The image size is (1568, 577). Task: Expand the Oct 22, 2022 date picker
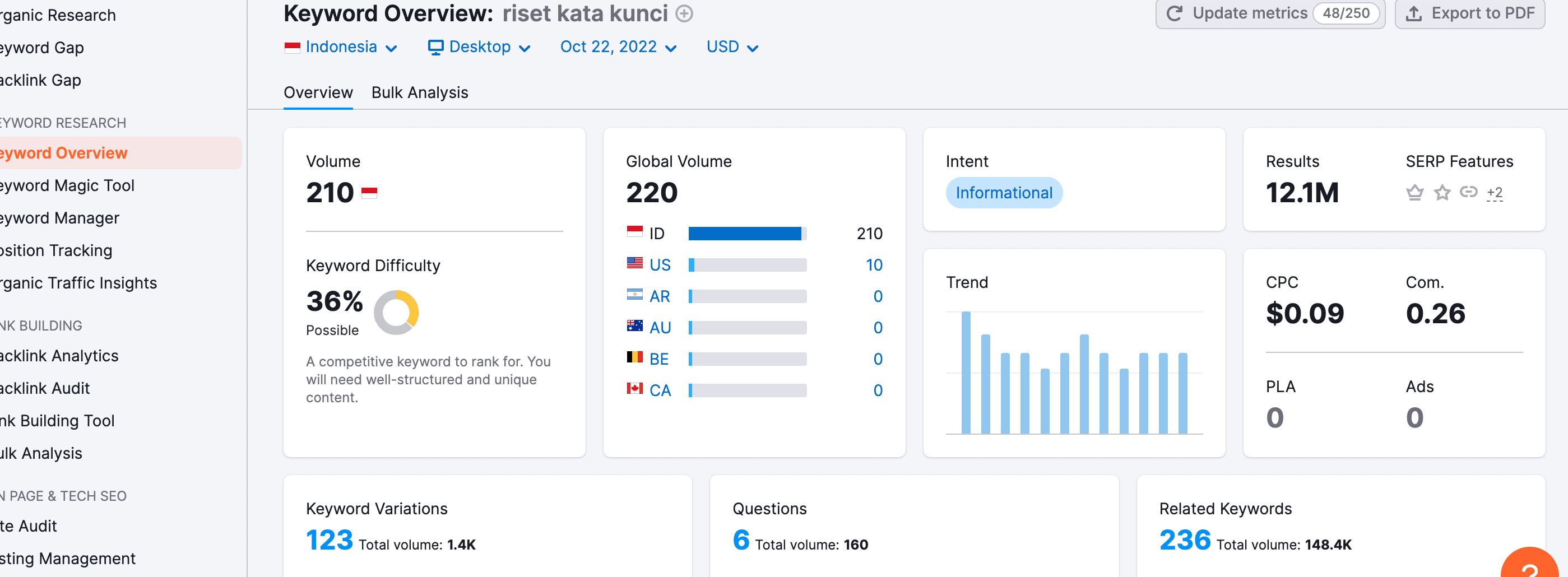[x=618, y=47]
